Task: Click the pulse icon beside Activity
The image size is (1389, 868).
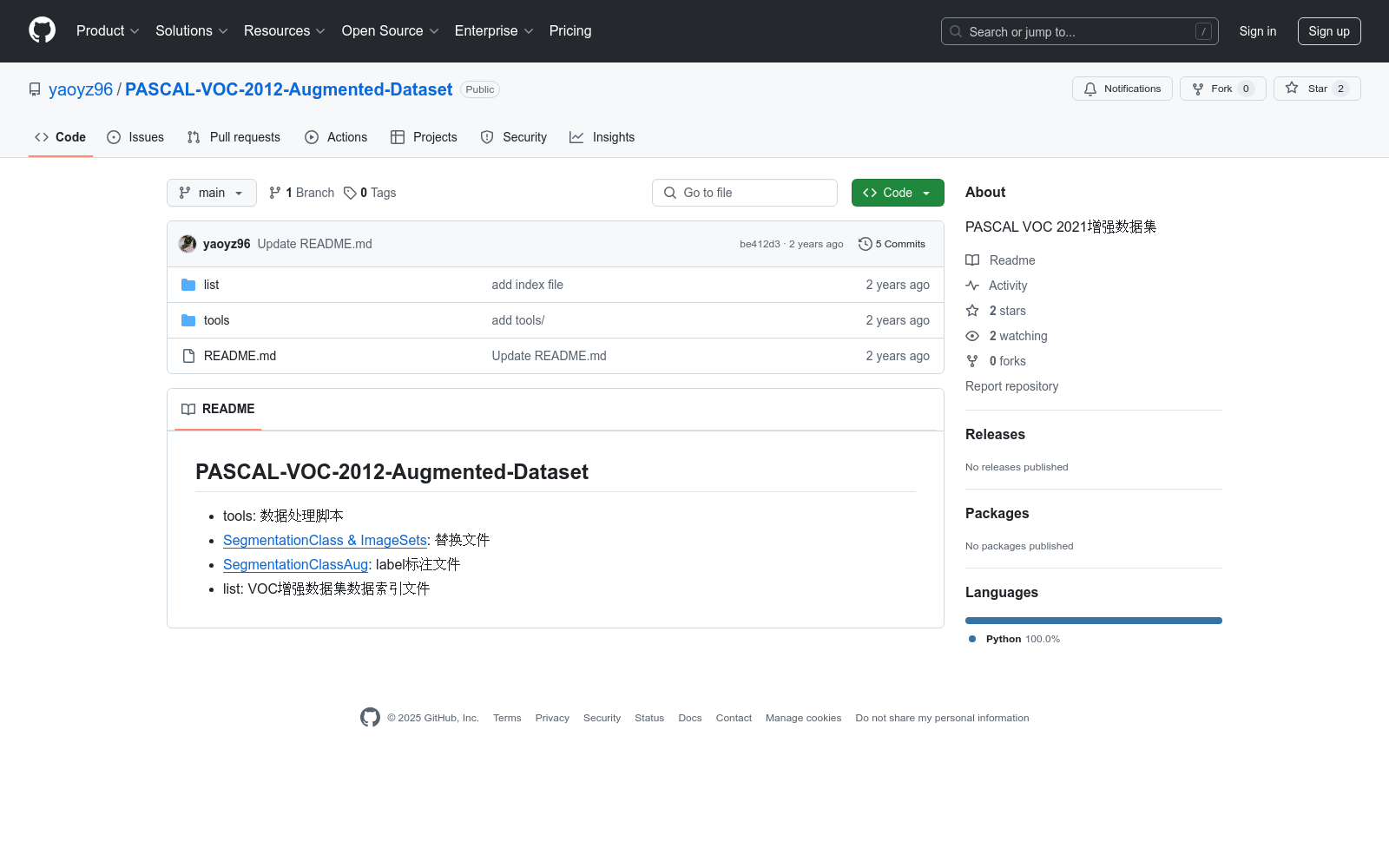Action: 972,286
